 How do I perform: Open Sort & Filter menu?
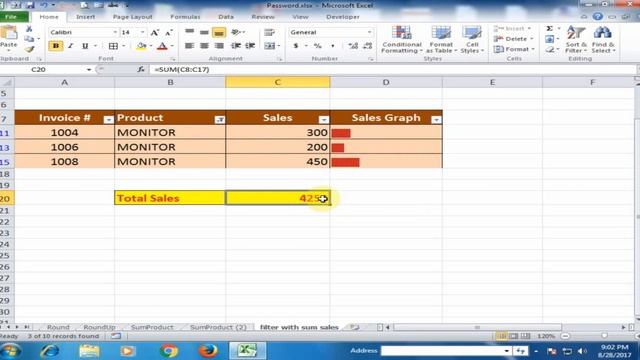[x=576, y=40]
